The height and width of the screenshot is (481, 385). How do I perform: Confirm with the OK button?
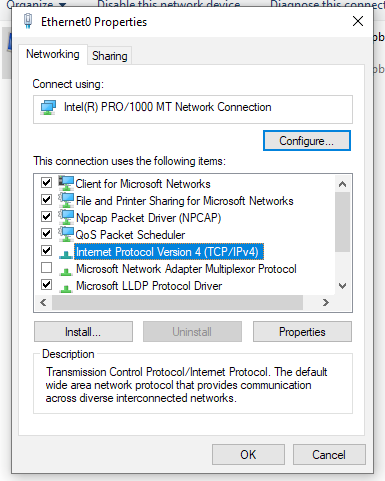click(248, 454)
